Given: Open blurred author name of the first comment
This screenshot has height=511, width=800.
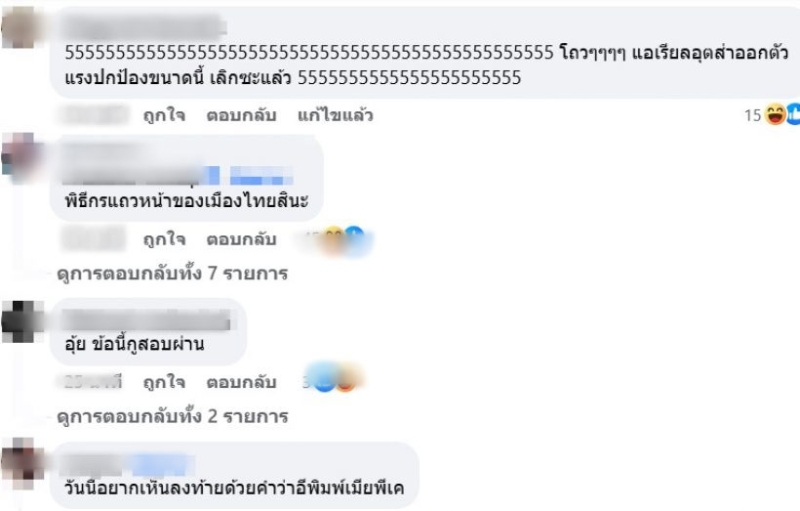Looking at the screenshot, I should [144, 28].
